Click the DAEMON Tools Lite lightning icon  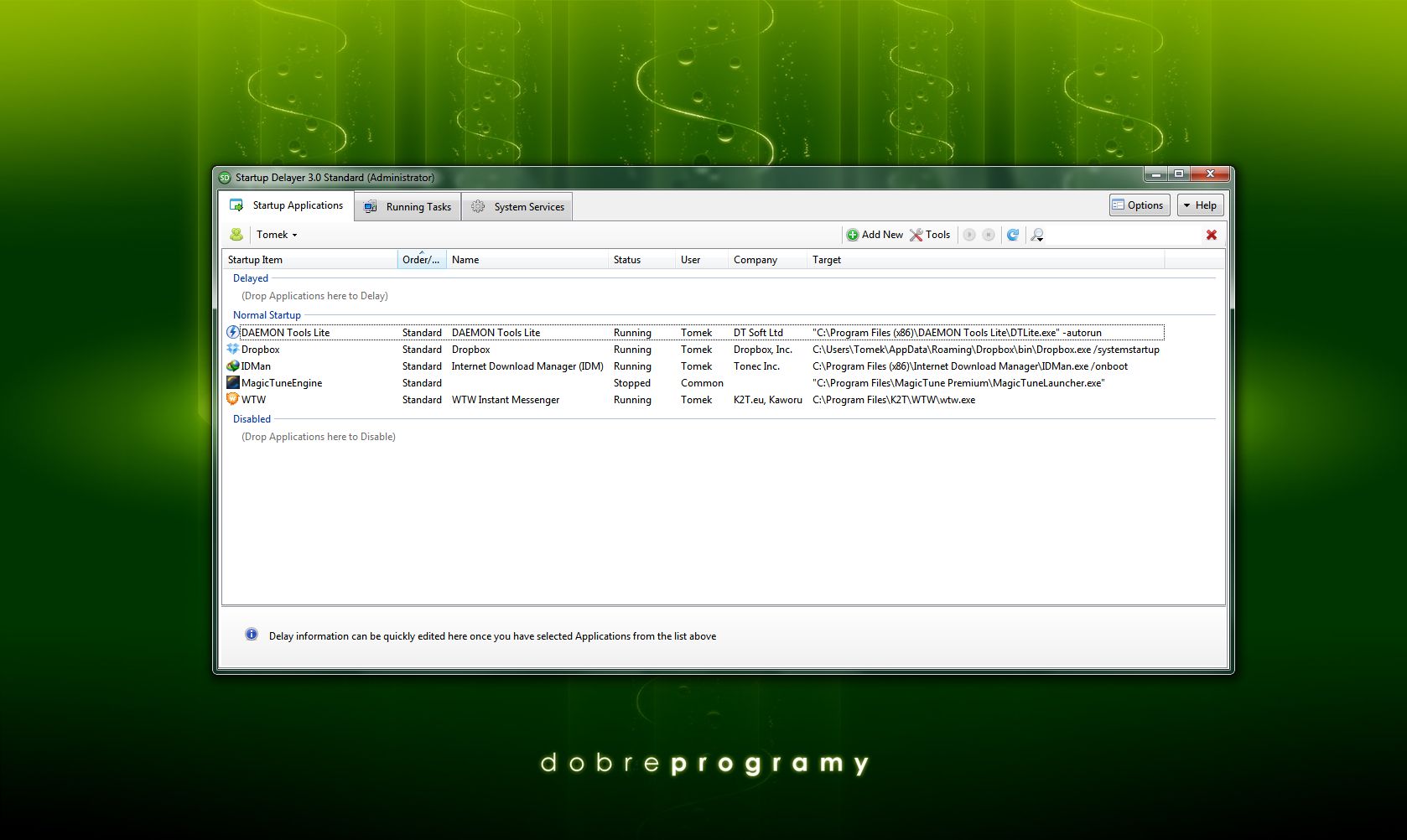[233, 332]
